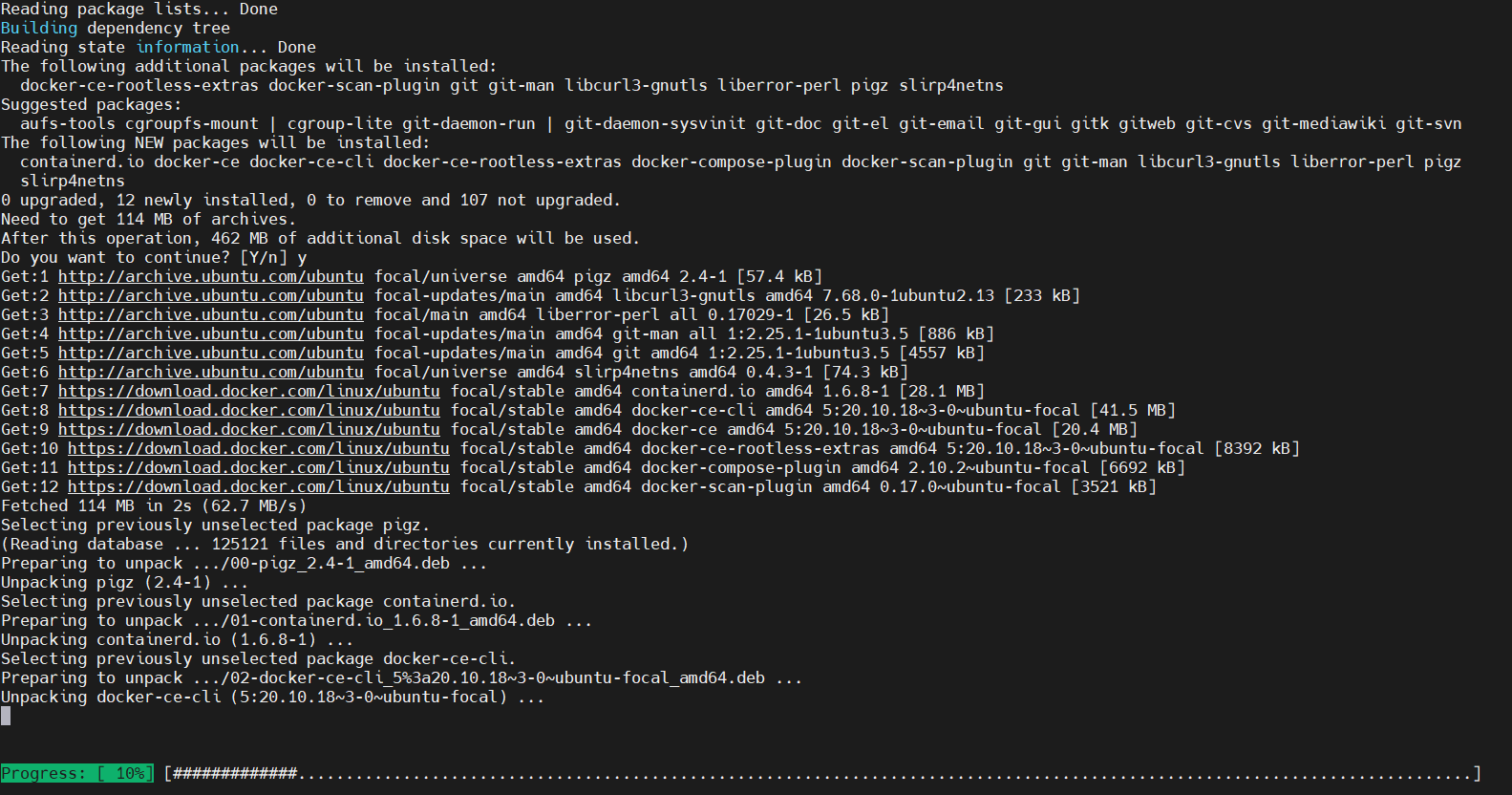The width and height of the screenshot is (1512, 795).
Task: Click the Get:4 Ubuntu archive URL
Action: 210,334
